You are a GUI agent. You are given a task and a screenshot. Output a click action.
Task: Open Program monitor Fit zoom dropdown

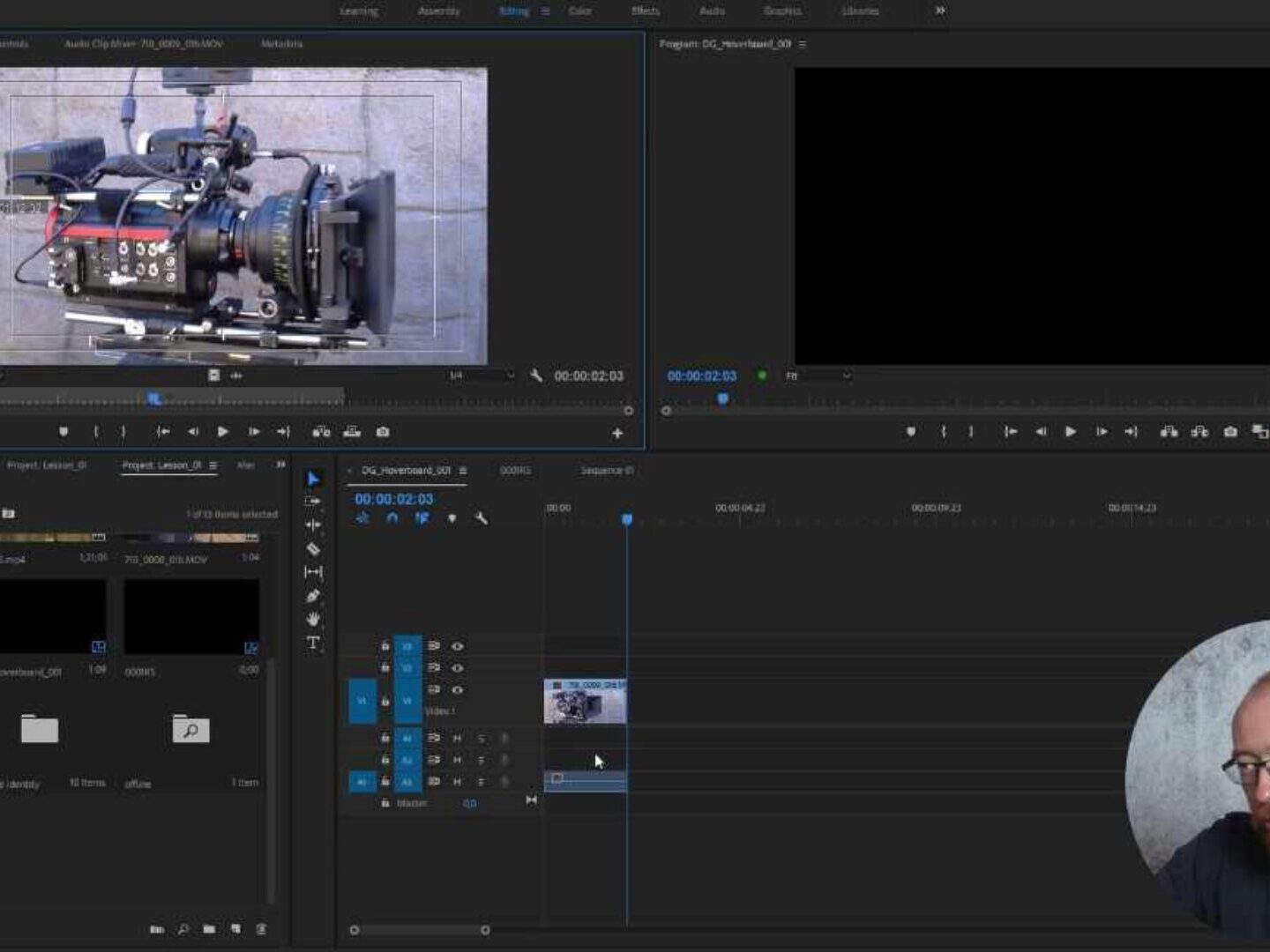click(818, 376)
